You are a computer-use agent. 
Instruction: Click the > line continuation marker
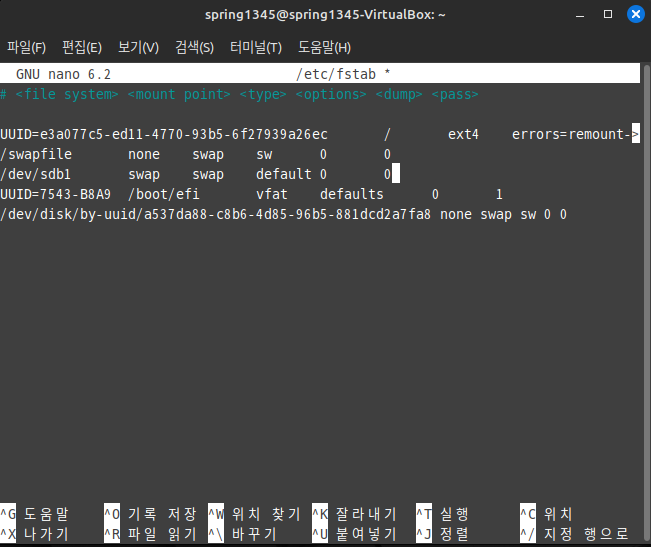(636, 133)
